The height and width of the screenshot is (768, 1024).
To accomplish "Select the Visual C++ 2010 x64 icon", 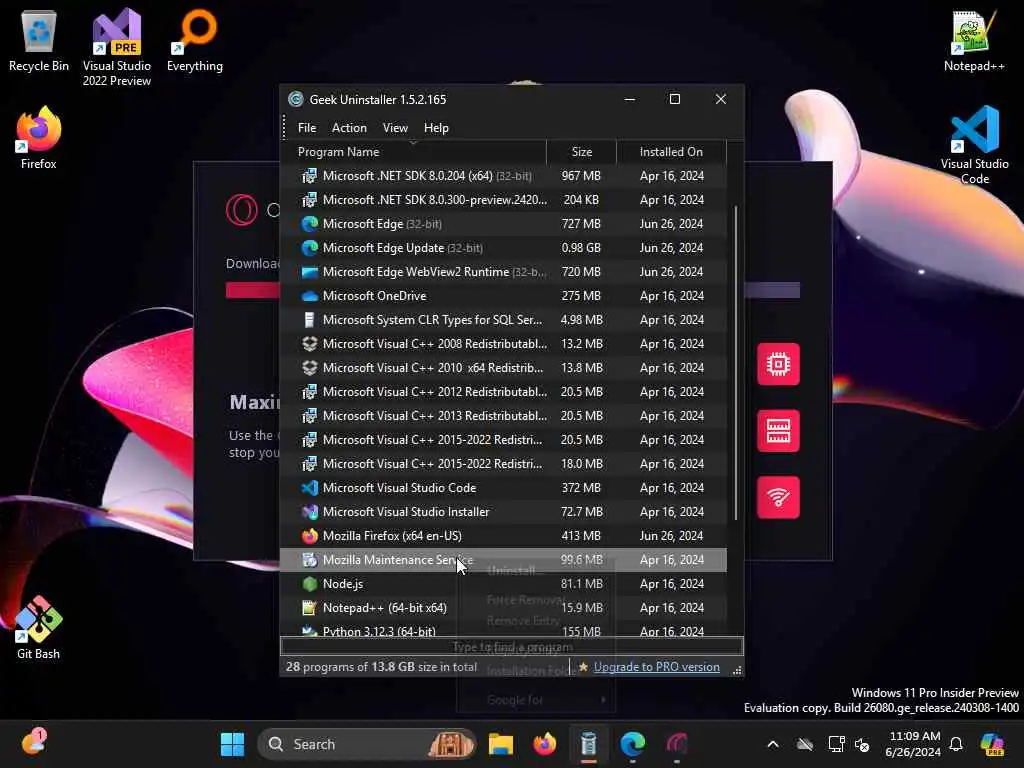I will (x=310, y=368).
